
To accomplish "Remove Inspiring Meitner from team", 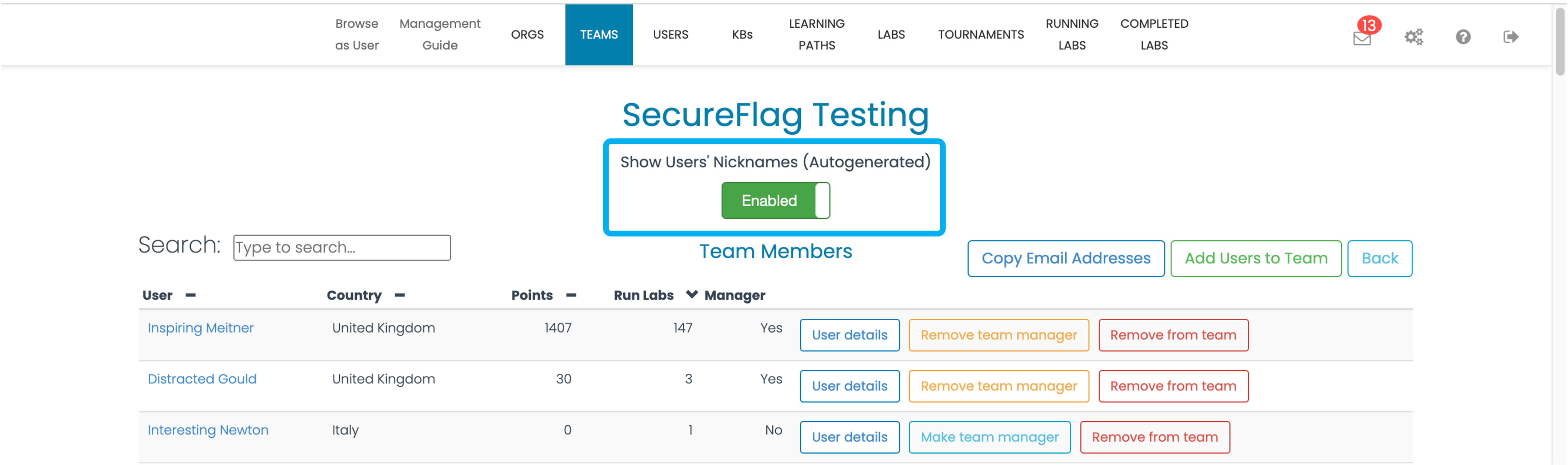I will coord(1173,335).
